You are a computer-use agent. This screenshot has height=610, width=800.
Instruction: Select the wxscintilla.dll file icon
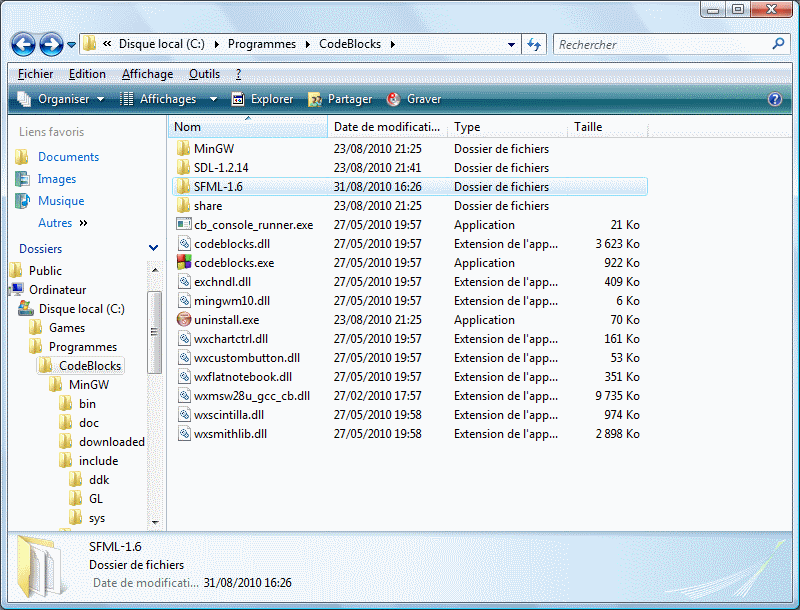(x=184, y=415)
